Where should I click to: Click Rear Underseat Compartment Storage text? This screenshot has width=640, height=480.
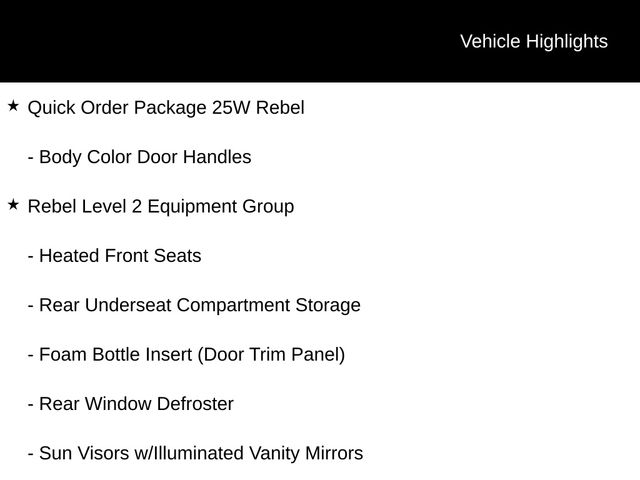click(200, 305)
